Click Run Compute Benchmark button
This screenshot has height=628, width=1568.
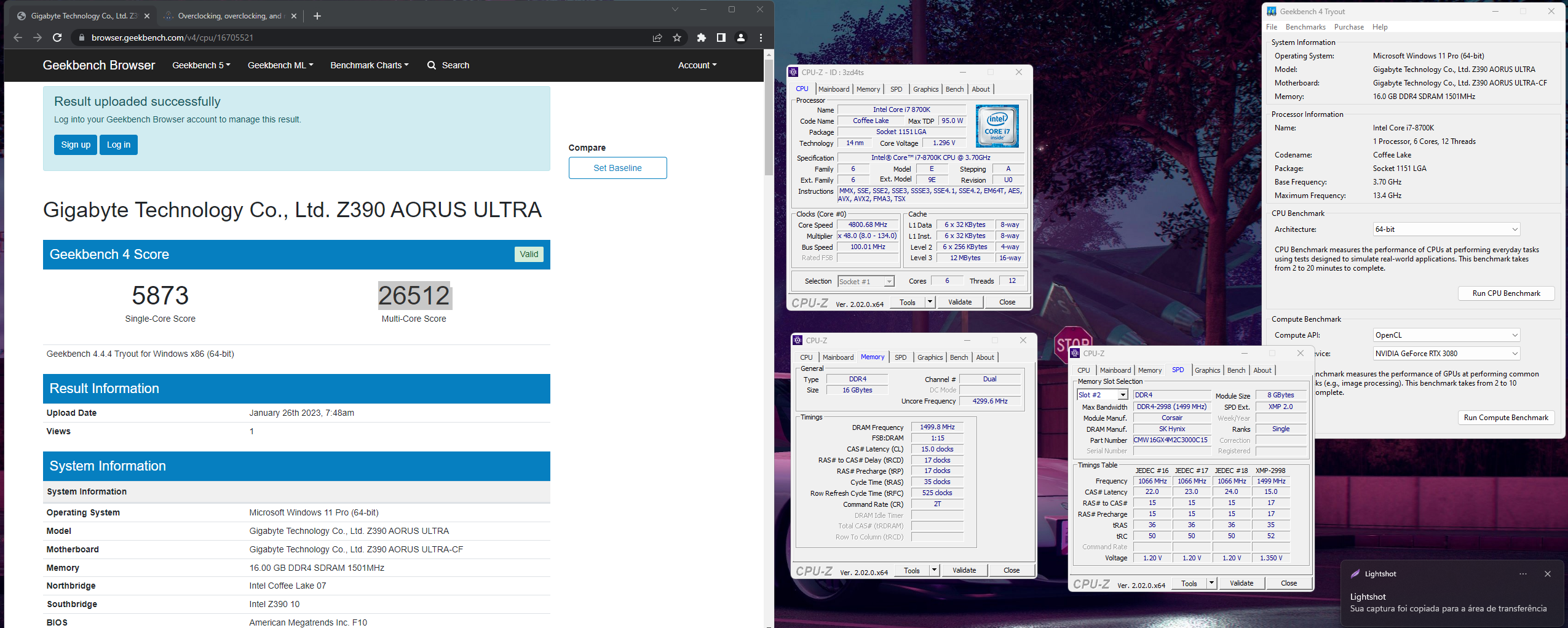pos(1506,418)
